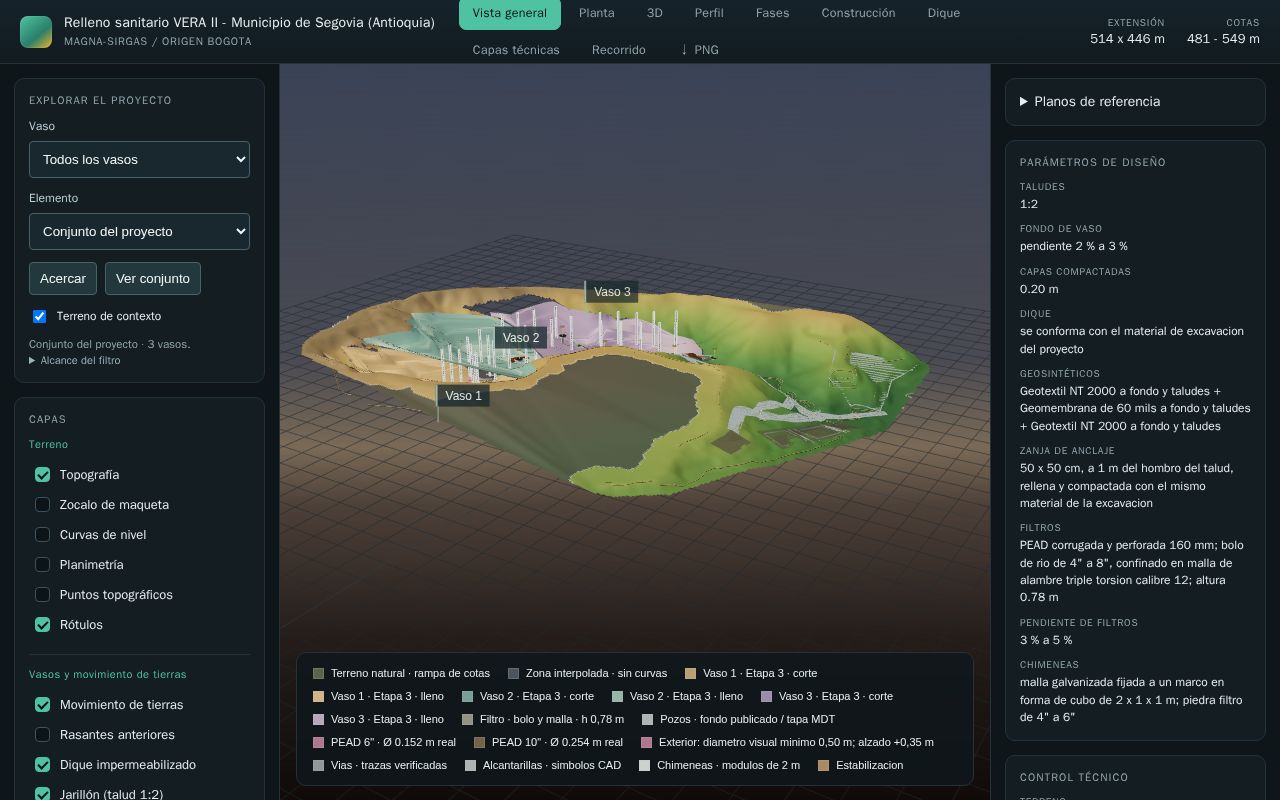Click the project title Relleno sanitario VERA II
The image size is (1280, 800).
pos(249,22)
